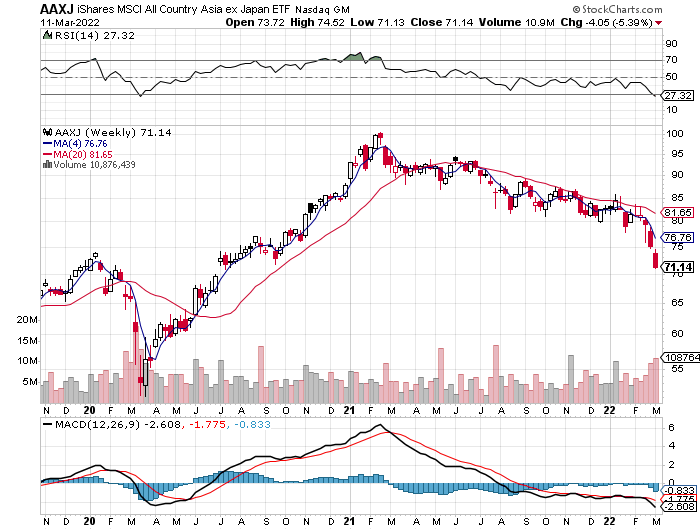This screenshot has width=700, height=530.
Task: Click the Low 71.13 value
Action: pyautogui.click(x=377, y=22)
